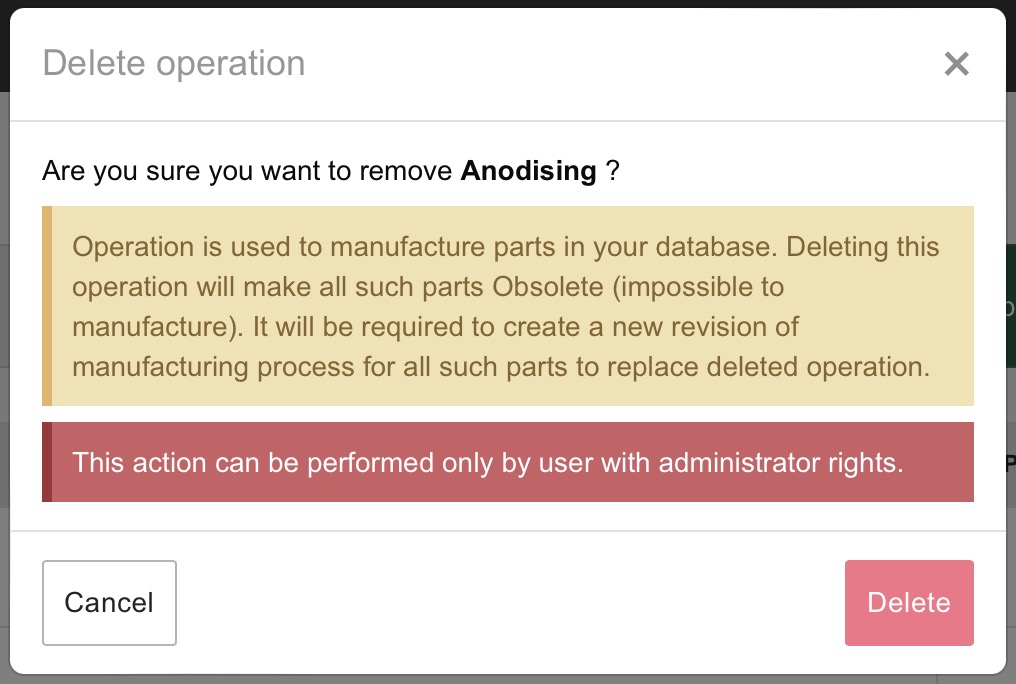
Task: Click the dark backdrop above the dialog
Action: [x=508, y=4]
